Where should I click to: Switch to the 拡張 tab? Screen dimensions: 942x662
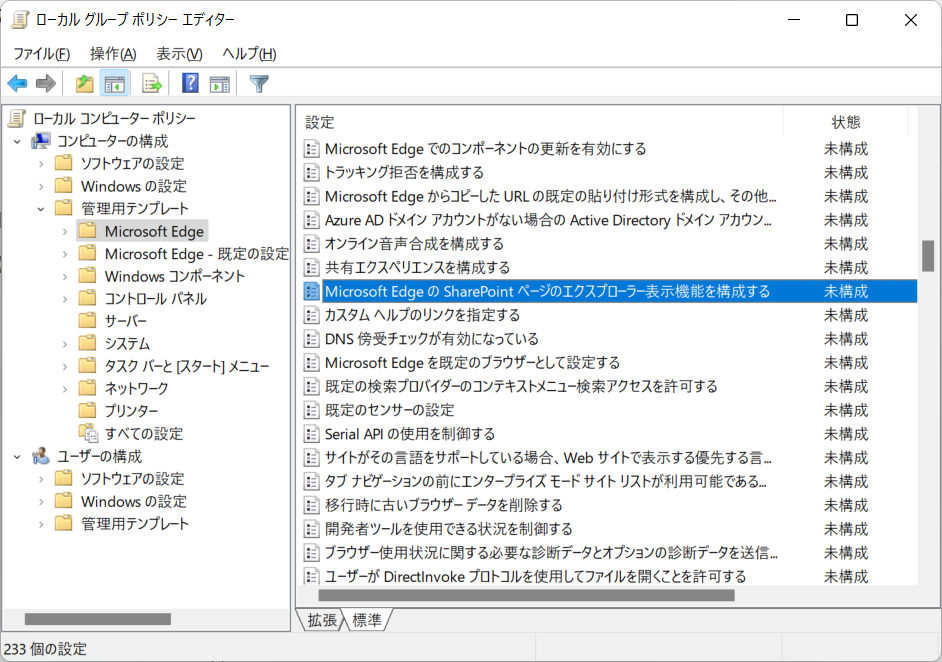coord(321,620)
